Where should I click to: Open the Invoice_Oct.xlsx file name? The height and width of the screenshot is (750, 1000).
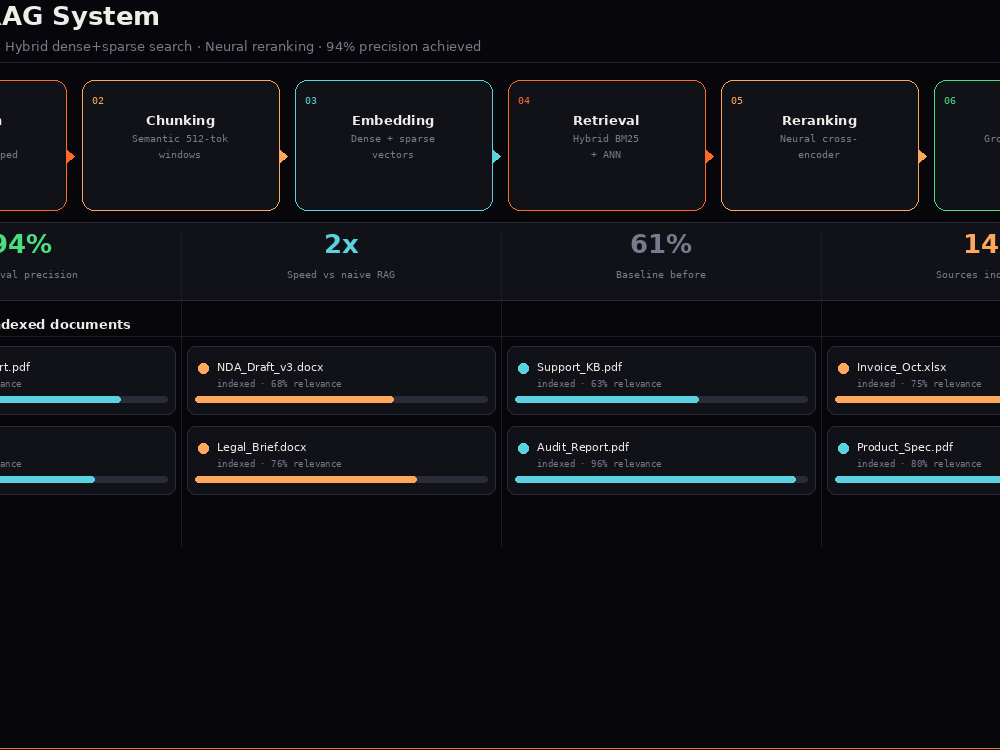901,367
